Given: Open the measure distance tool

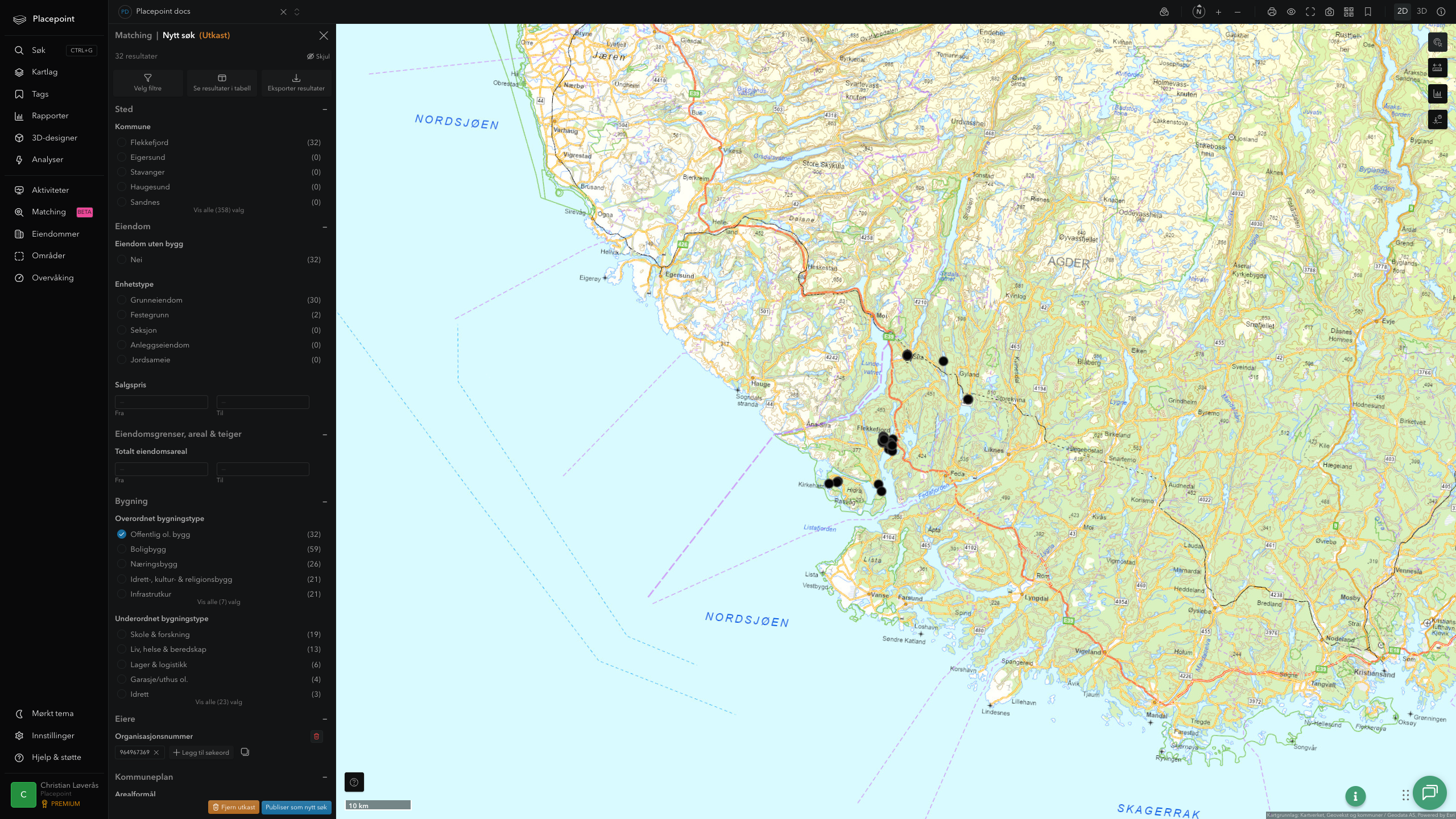Looking at the screenshot, I should [1437, 68].
